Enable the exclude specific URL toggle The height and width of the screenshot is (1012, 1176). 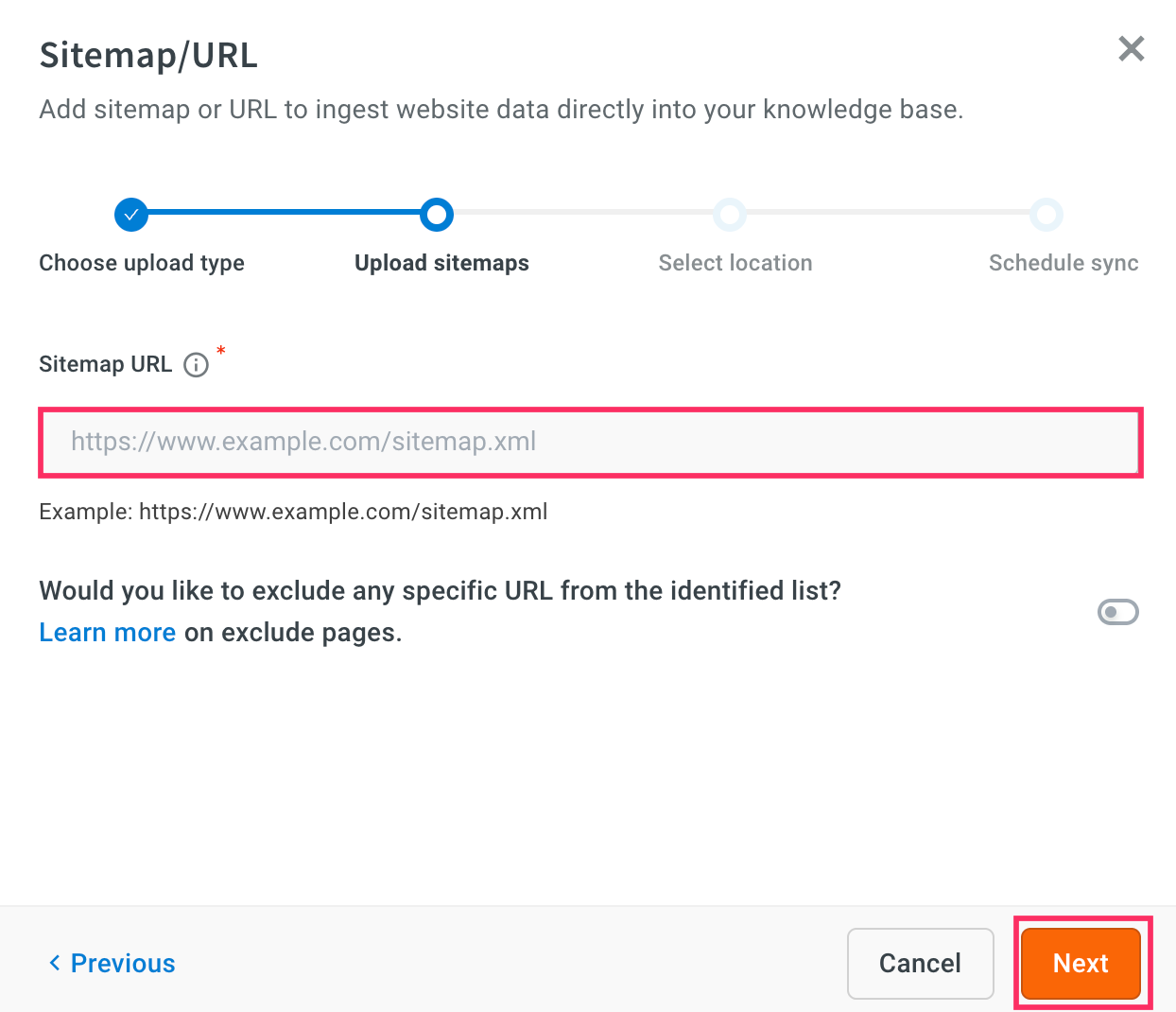point(1117,612)
